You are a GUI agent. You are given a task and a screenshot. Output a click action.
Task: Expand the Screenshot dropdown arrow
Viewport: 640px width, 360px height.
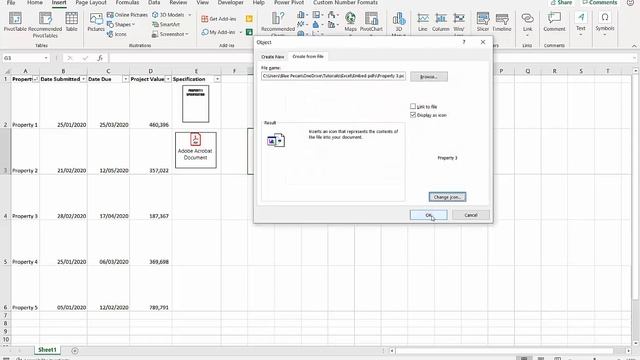point(187,34)
